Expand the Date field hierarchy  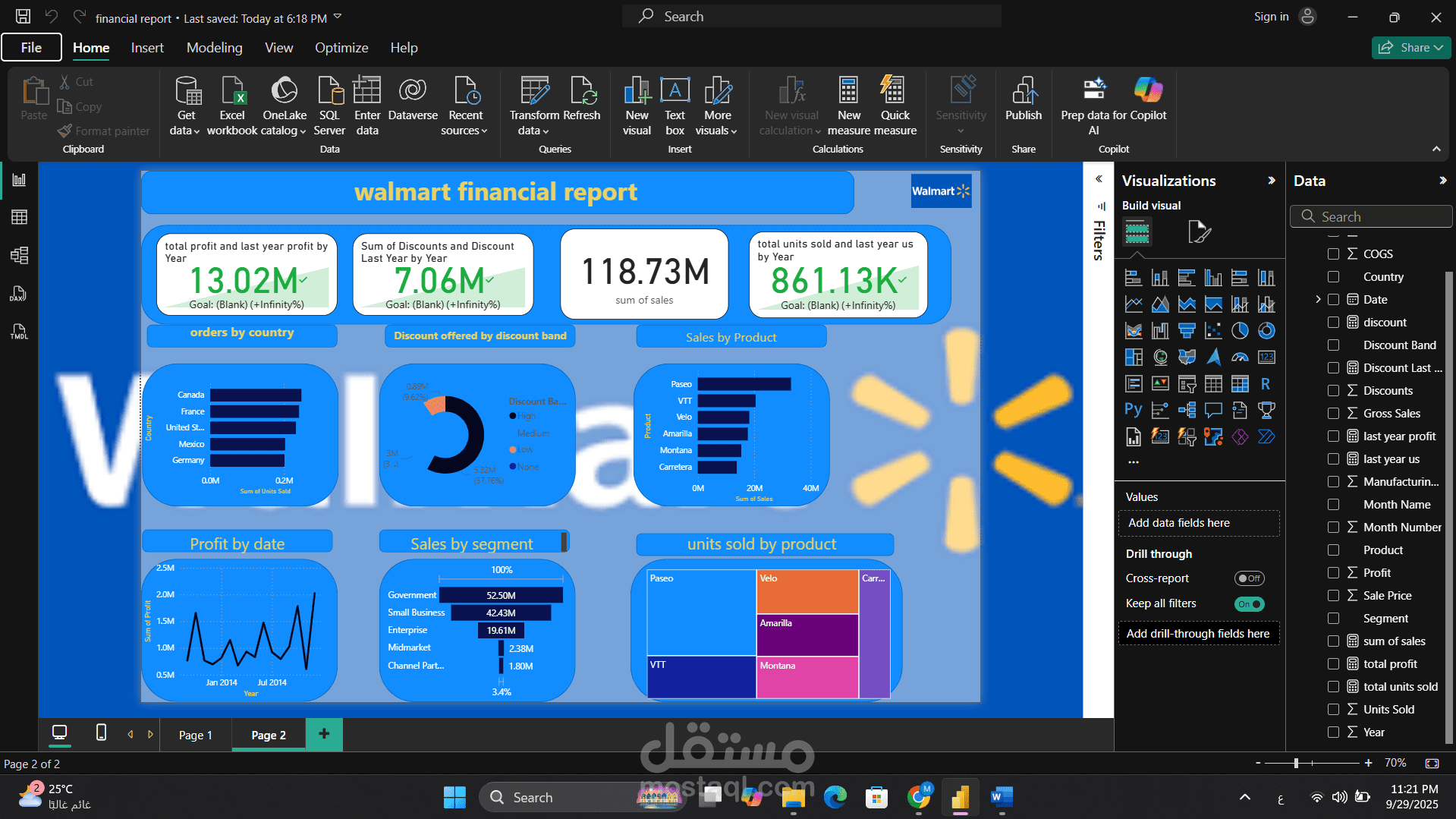click(1318, 299)
